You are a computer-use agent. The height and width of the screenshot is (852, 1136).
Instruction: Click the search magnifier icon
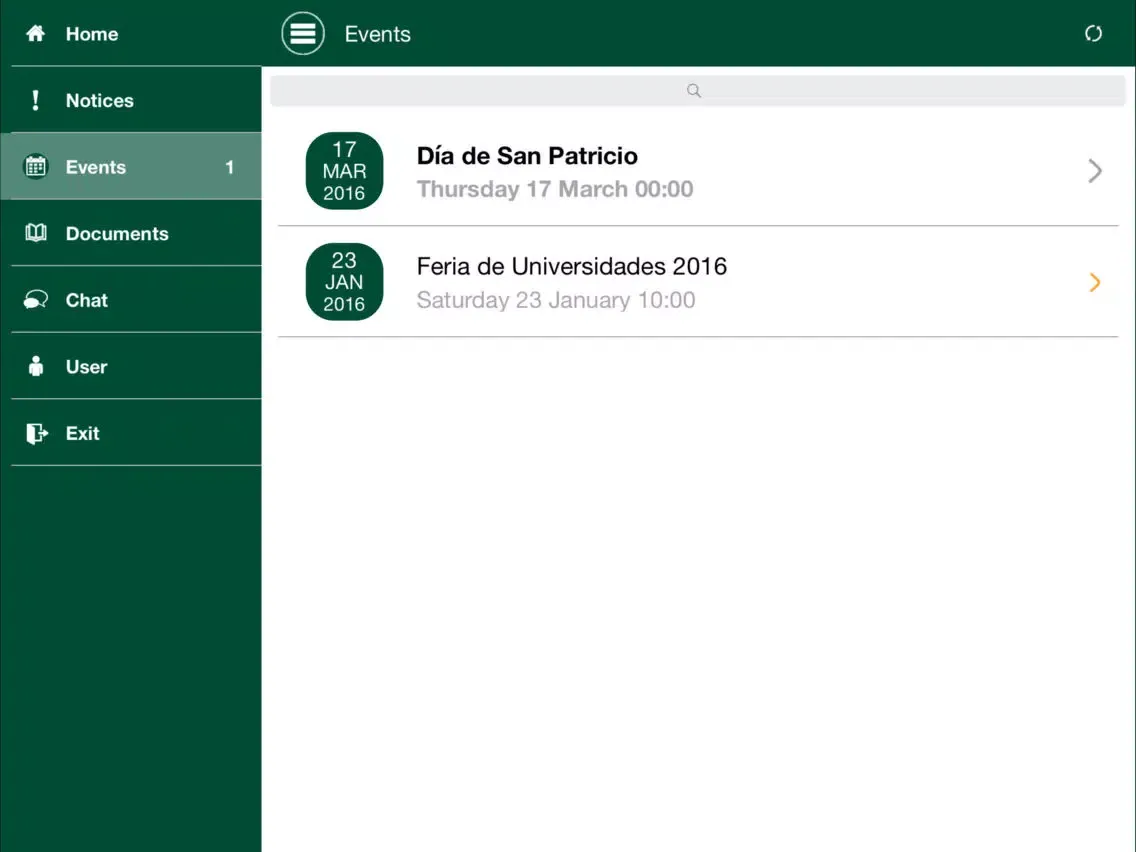693,91
